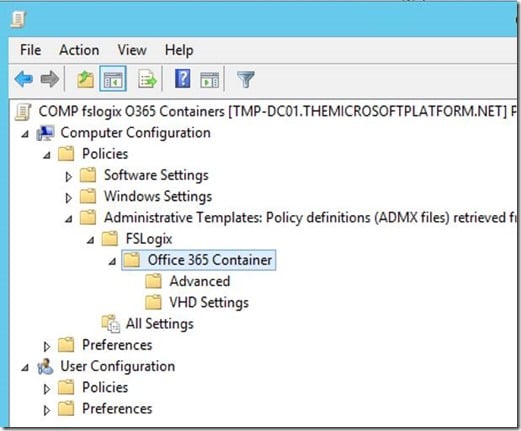Click the GPO scroll icon beside COMP fslogix
The image size is (521, 431).
(x=23, y=112)
